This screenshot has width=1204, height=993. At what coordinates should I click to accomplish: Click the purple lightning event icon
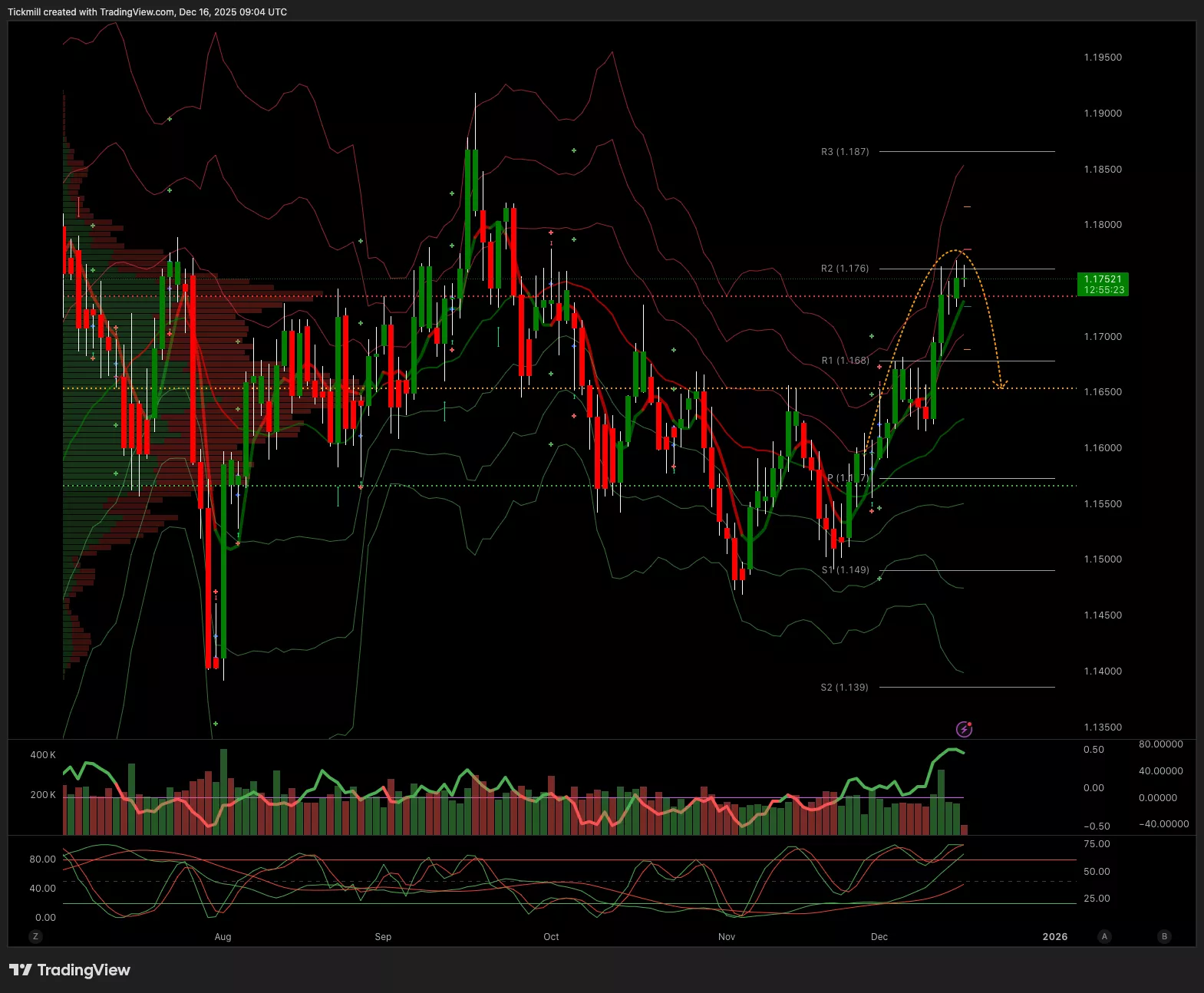[964, 728]
